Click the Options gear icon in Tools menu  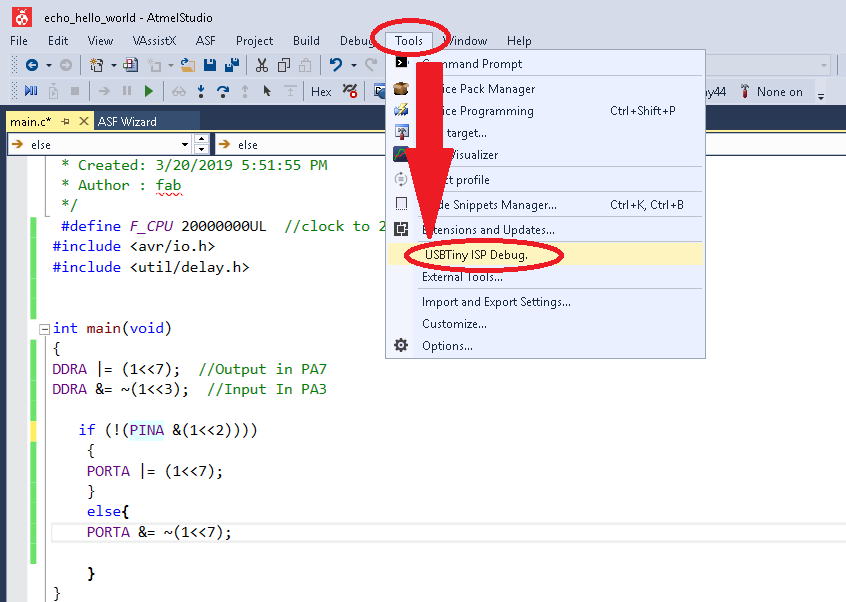[401, 345]
